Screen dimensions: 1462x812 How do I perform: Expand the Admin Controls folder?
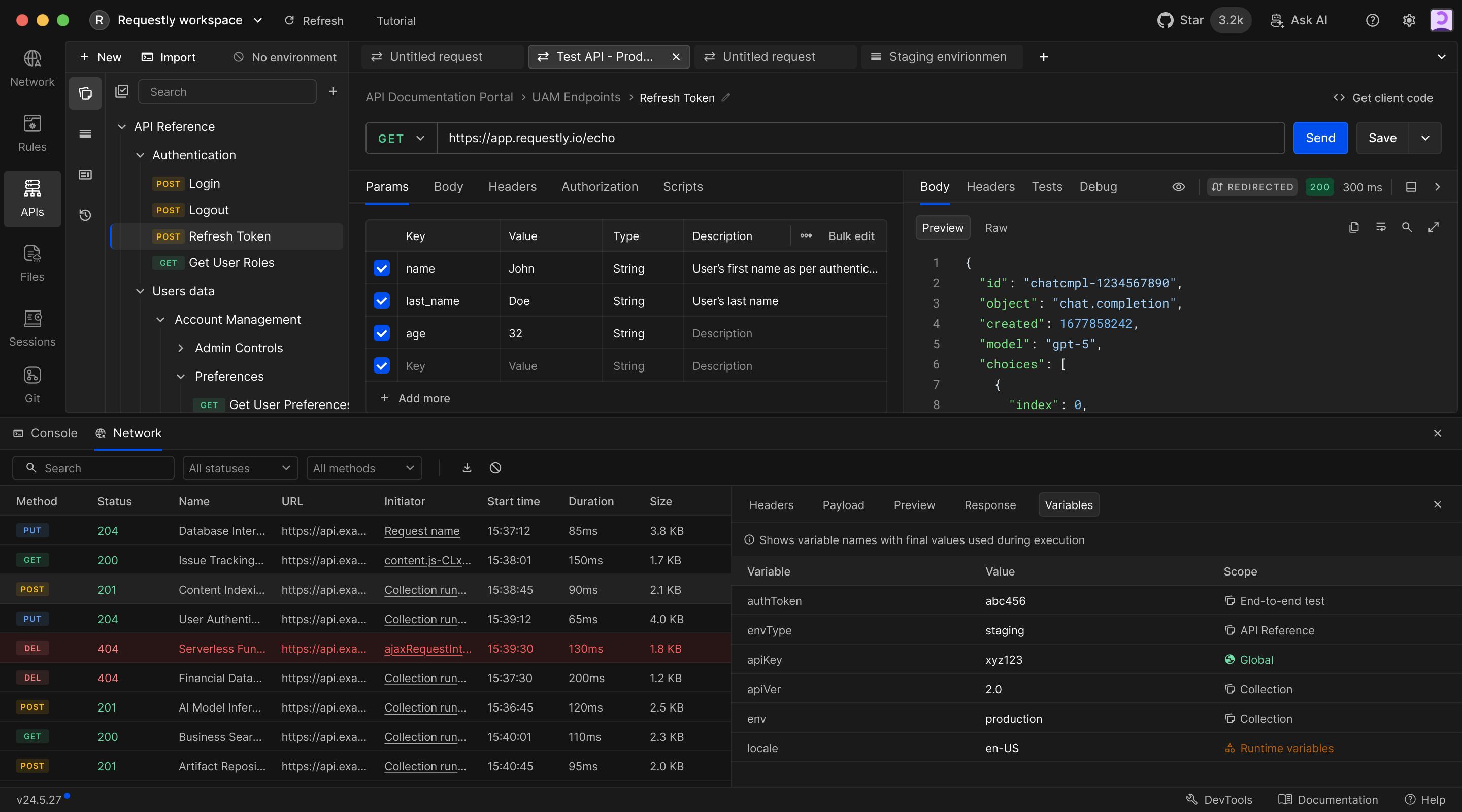(181, 348)
